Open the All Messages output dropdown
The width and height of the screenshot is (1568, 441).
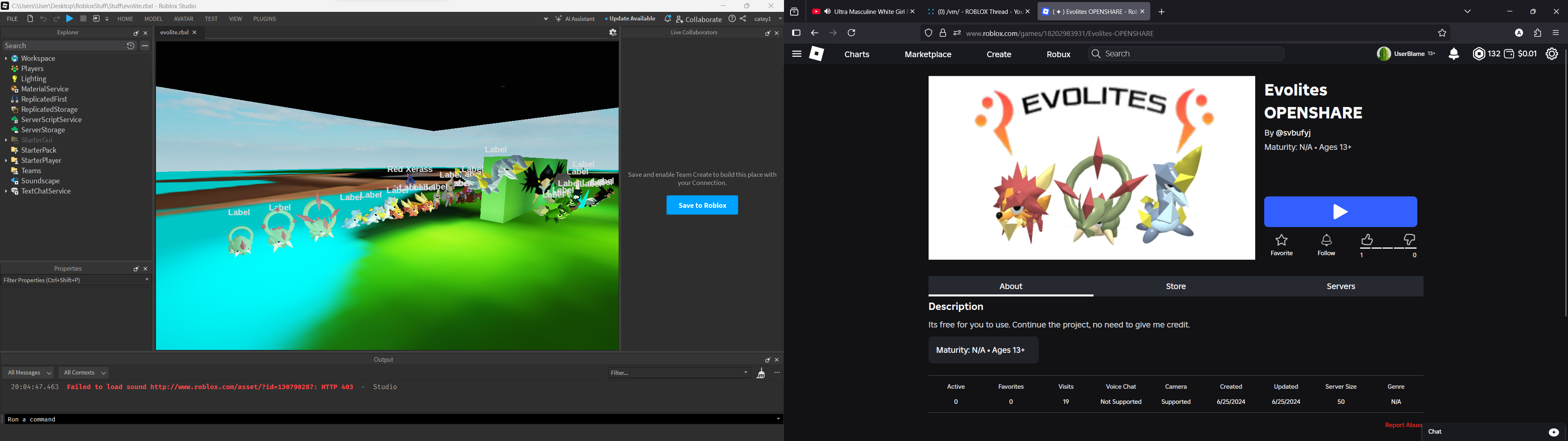point(29,373)
